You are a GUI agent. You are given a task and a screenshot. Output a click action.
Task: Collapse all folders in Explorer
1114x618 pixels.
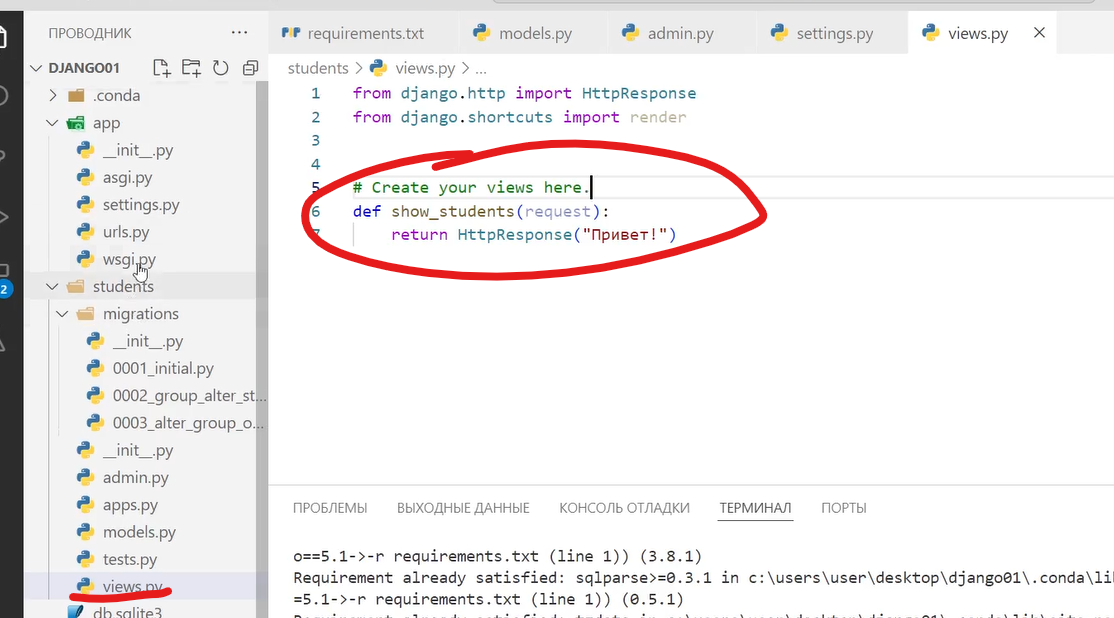[250, 68]
